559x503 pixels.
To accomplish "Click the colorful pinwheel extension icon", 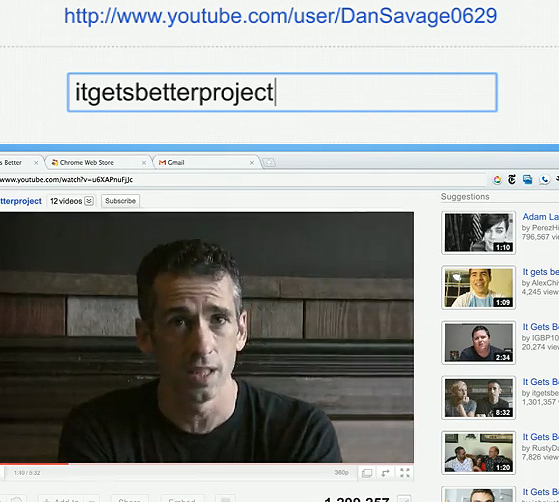I will [x=497, y=180].
